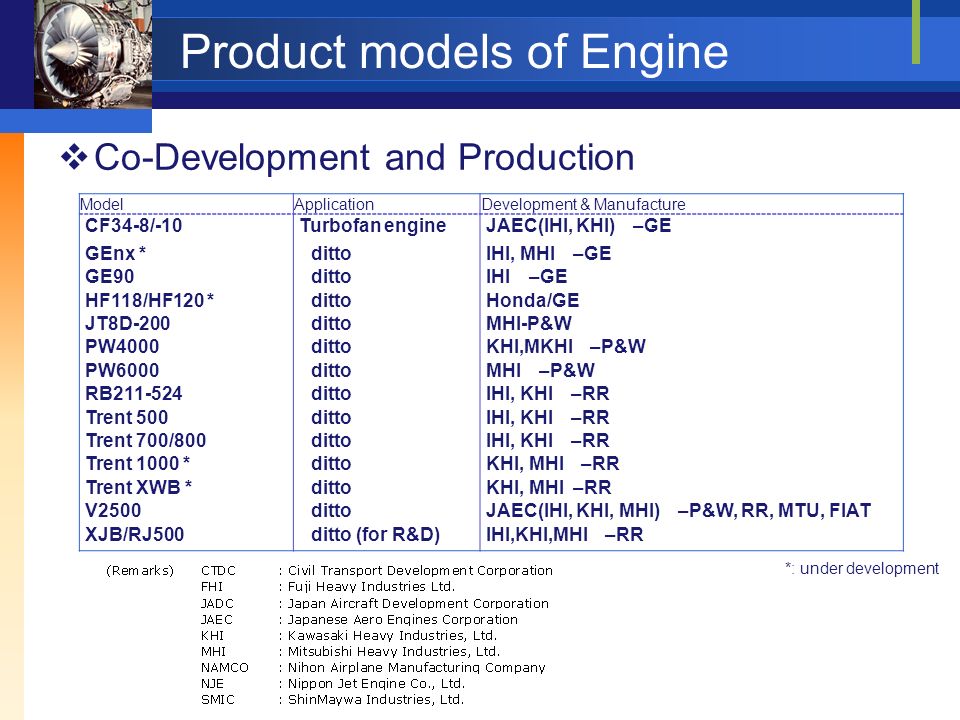Click the '*: under development' footnote
960x720 pixels.
pos(862,569)
